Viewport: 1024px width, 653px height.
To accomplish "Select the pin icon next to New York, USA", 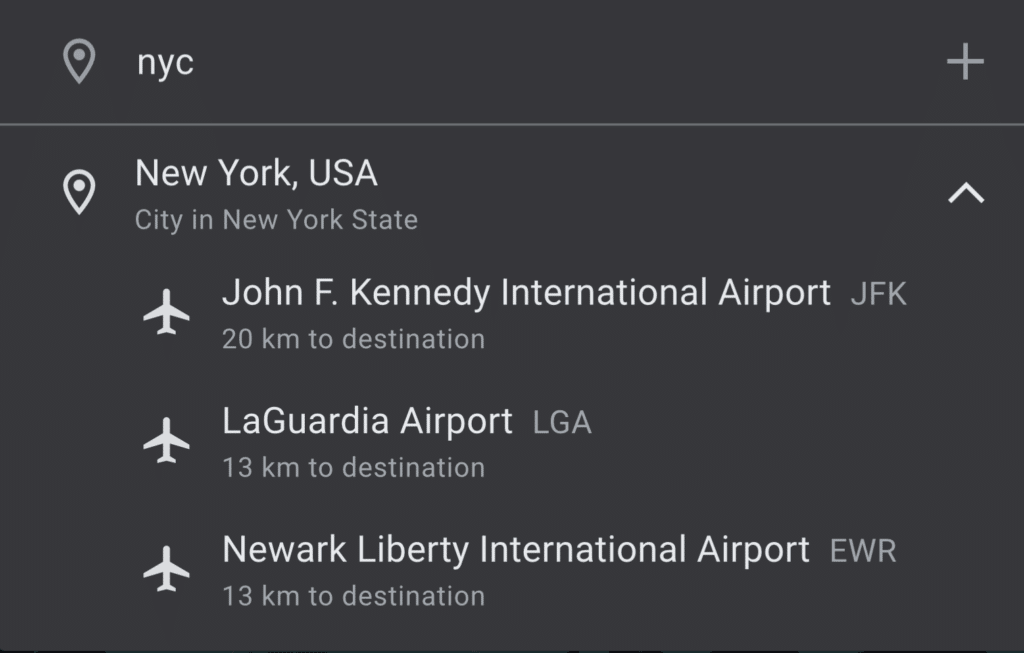I will coord(78,190).
